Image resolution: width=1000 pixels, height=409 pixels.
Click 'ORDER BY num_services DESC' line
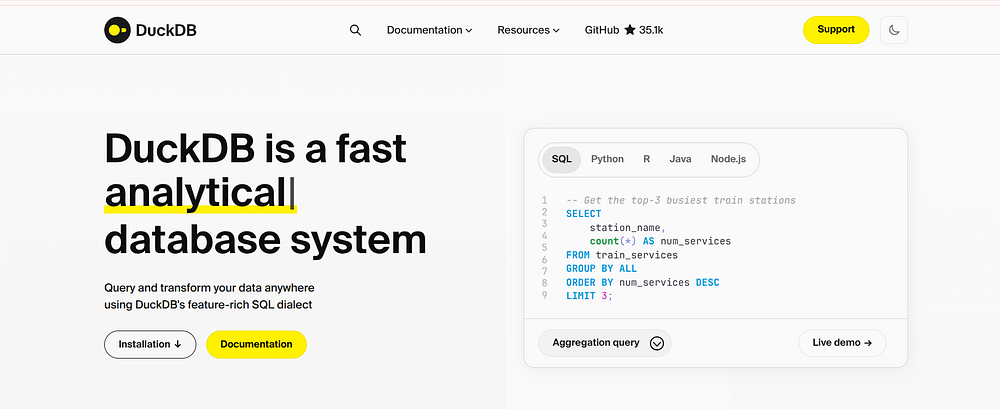(x=642, y=282)
